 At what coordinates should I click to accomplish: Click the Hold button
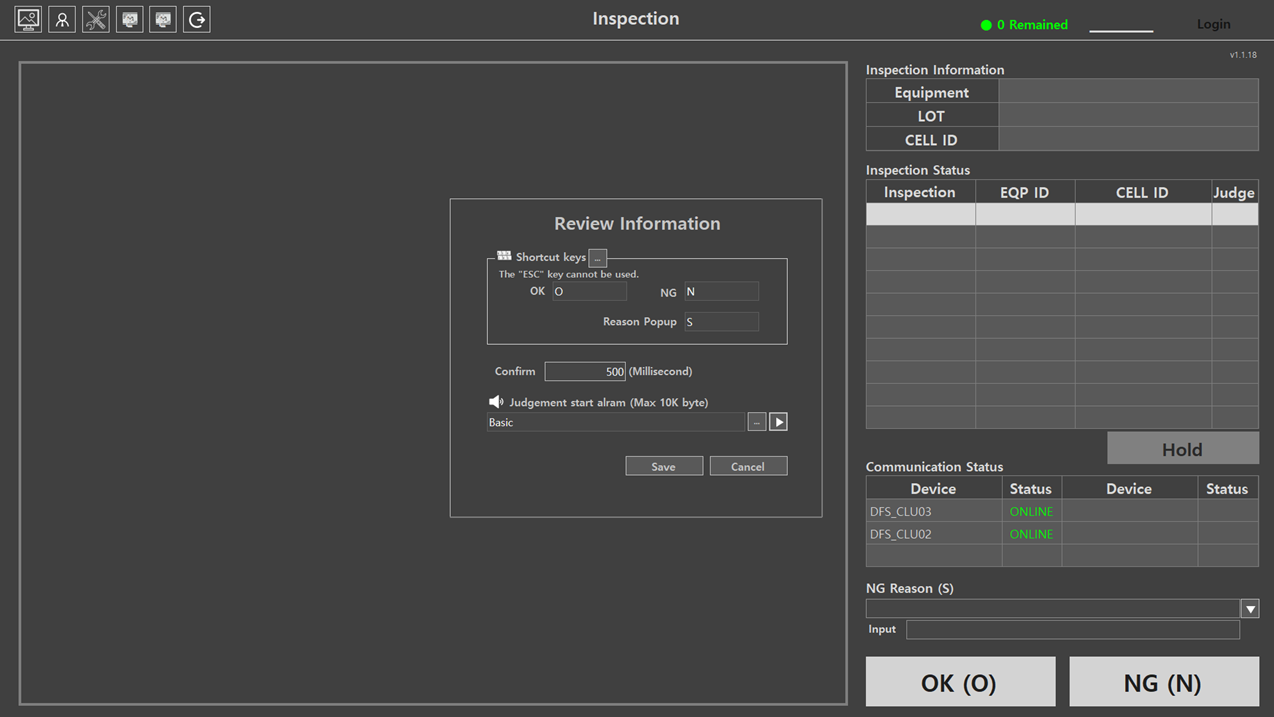[x=1182, y=449]
